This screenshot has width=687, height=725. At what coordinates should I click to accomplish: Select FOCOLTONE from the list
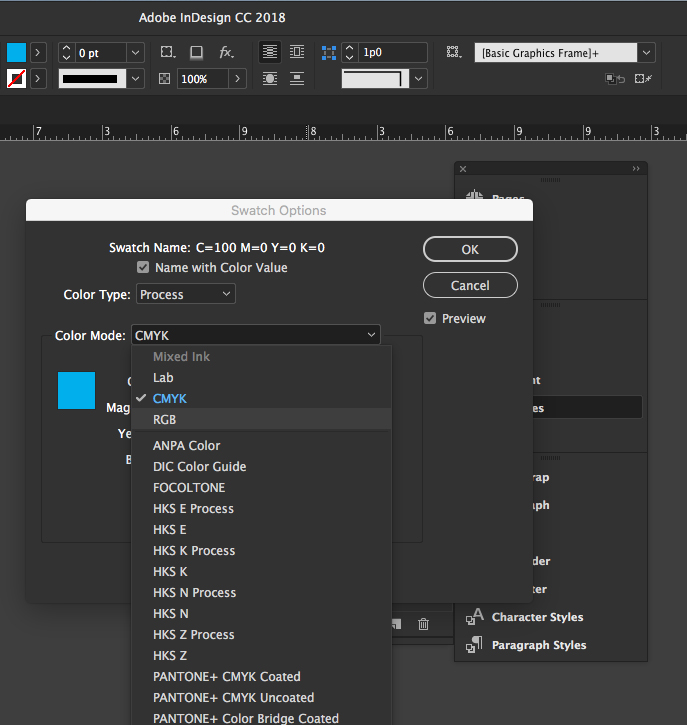(x=262, y=487)
